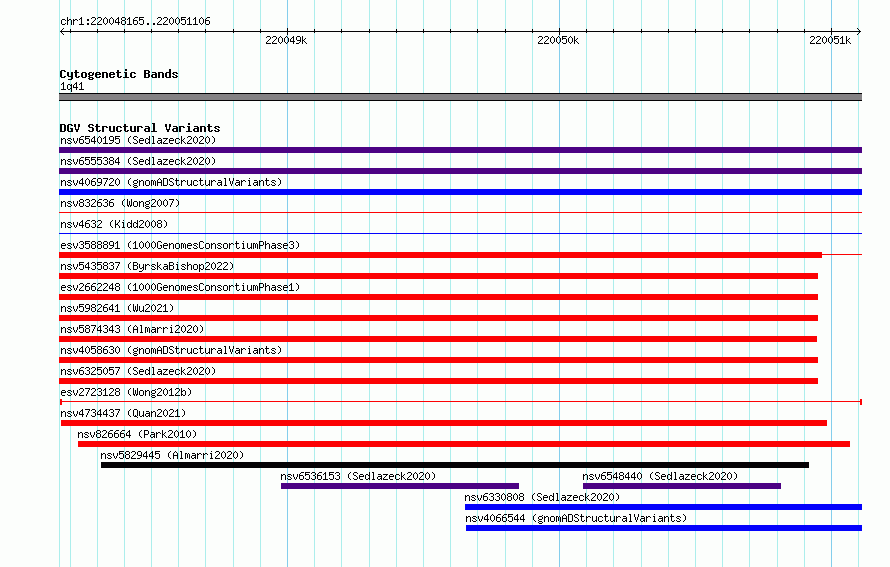This screenshot has width=890, height=567.
Task: Open variant nsv6330808 (Sedlazeck2020) label
Action: [x=542, y=497]
